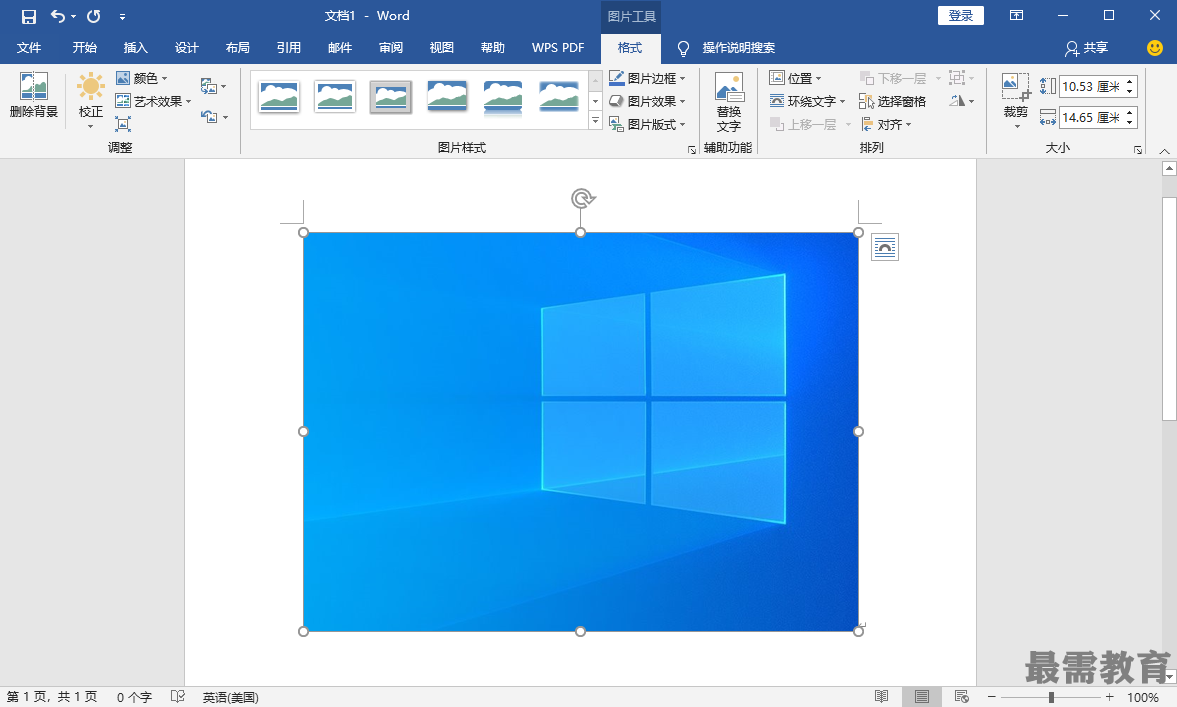Switch to Web Layout view icon

coord(962,697)
